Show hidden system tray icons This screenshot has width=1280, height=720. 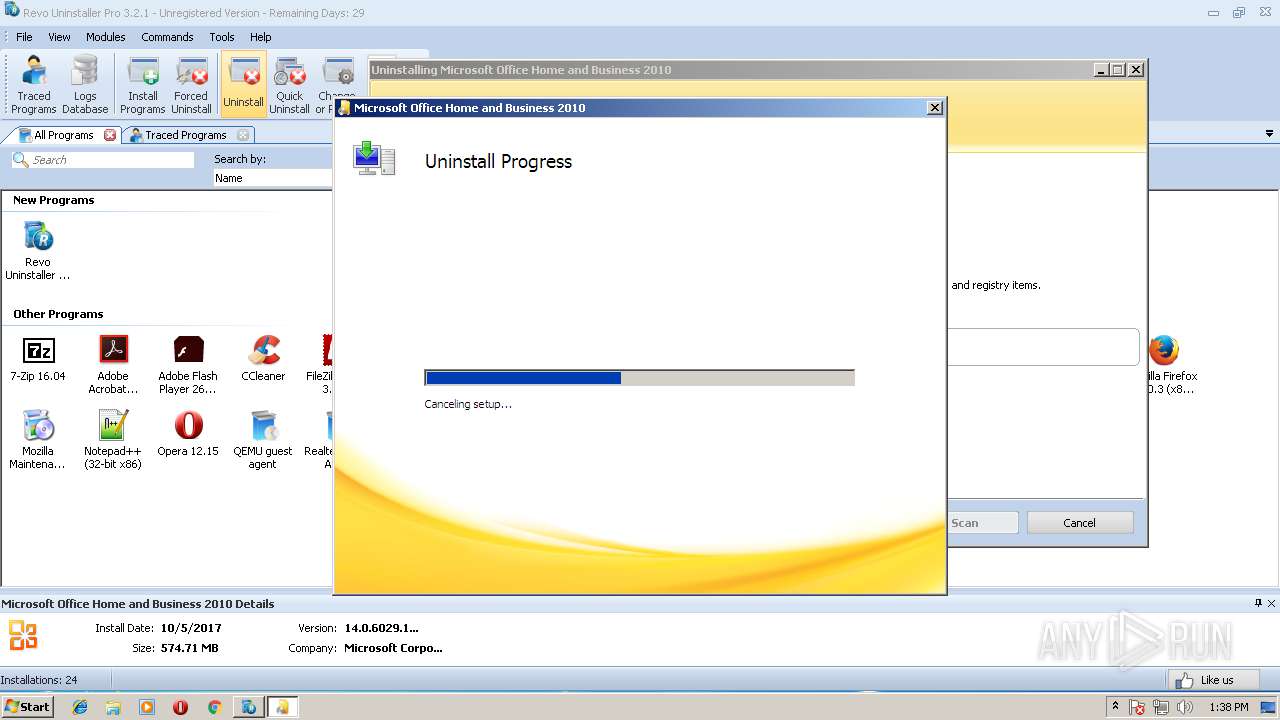click(x=1116, y=706)
